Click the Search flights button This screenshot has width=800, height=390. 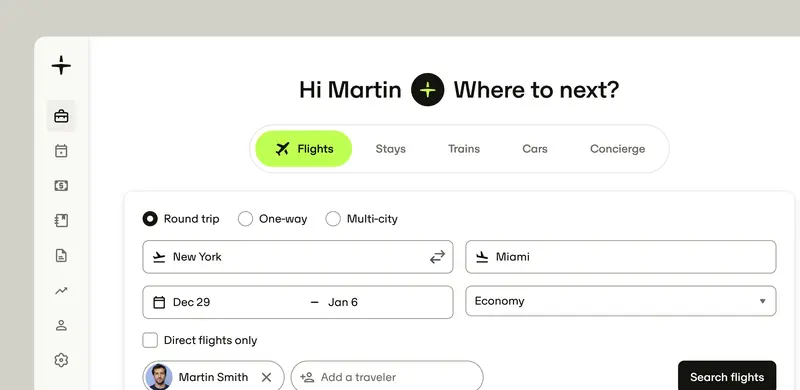(727, 377)
